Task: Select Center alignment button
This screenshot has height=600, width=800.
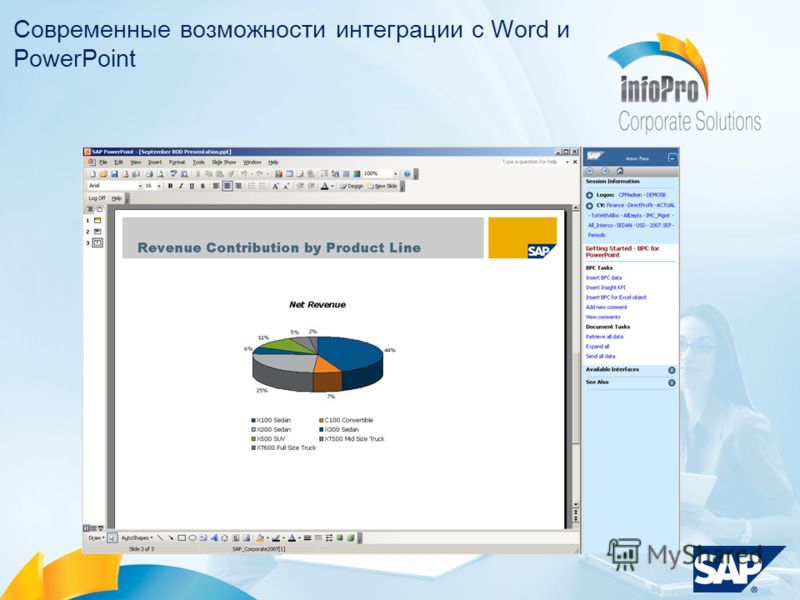Action: [227, 186]
